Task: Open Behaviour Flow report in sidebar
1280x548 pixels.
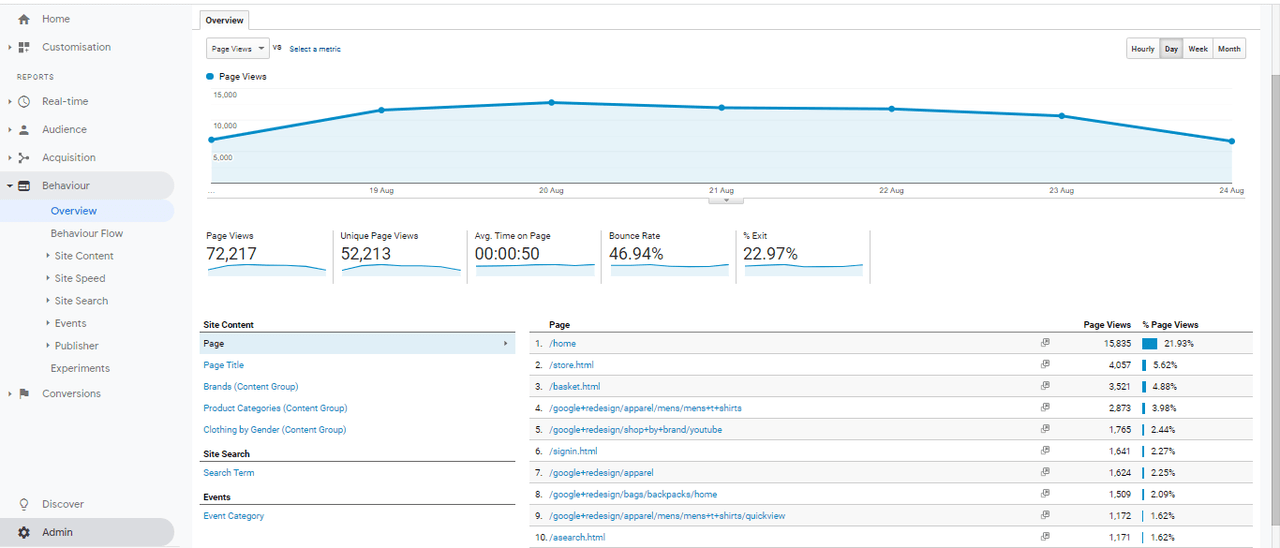Action: pyautogui.click(x=87, y=233)
